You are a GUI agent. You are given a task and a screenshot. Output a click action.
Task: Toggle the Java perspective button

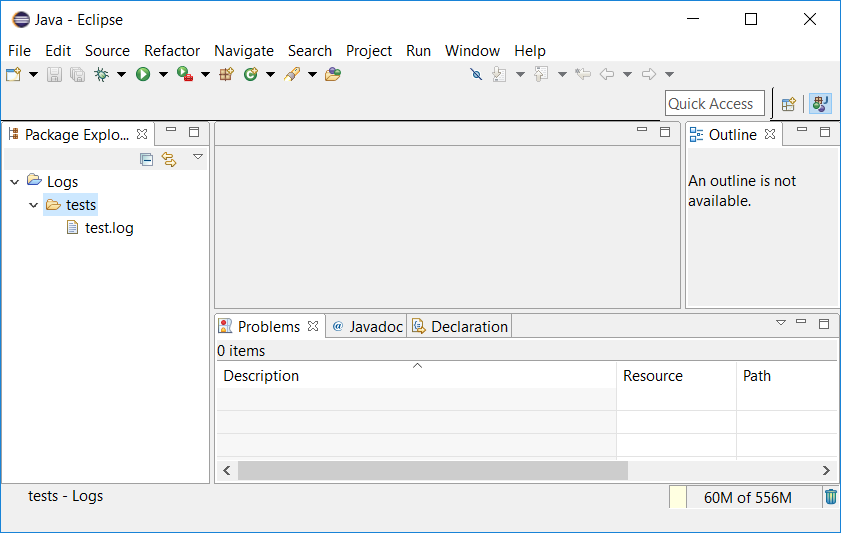coord(821,104)
